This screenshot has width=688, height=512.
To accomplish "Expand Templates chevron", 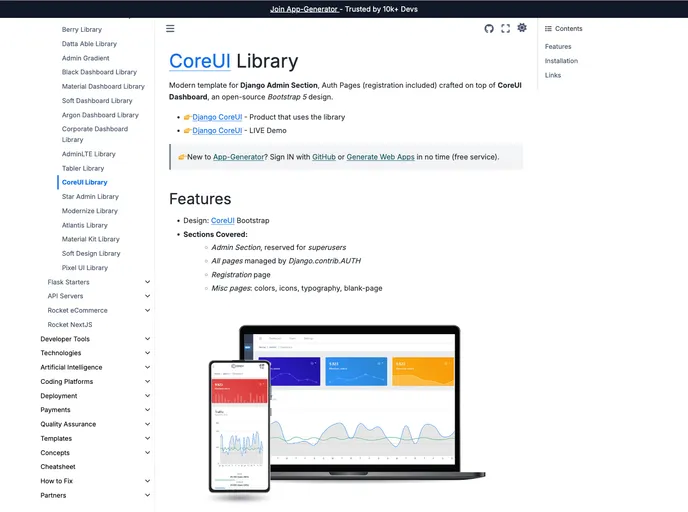I will pos(147,438).
